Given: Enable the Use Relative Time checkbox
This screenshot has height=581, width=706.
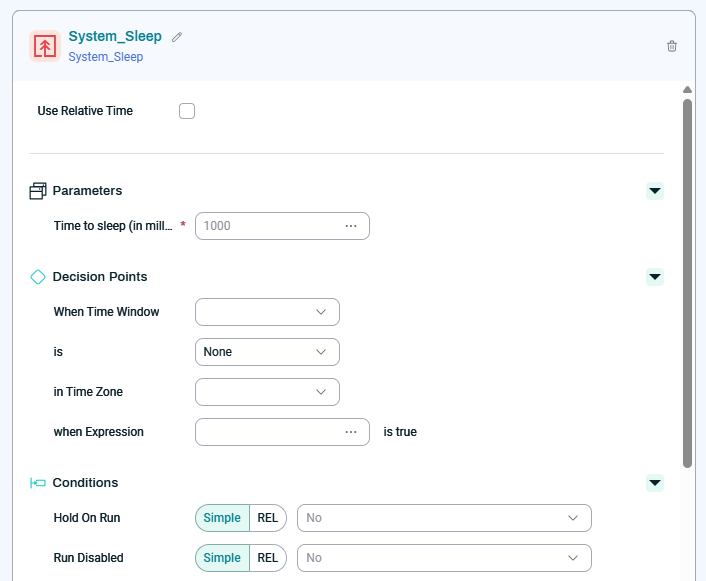Looking at the screenshot, I should tap(187, 111).
